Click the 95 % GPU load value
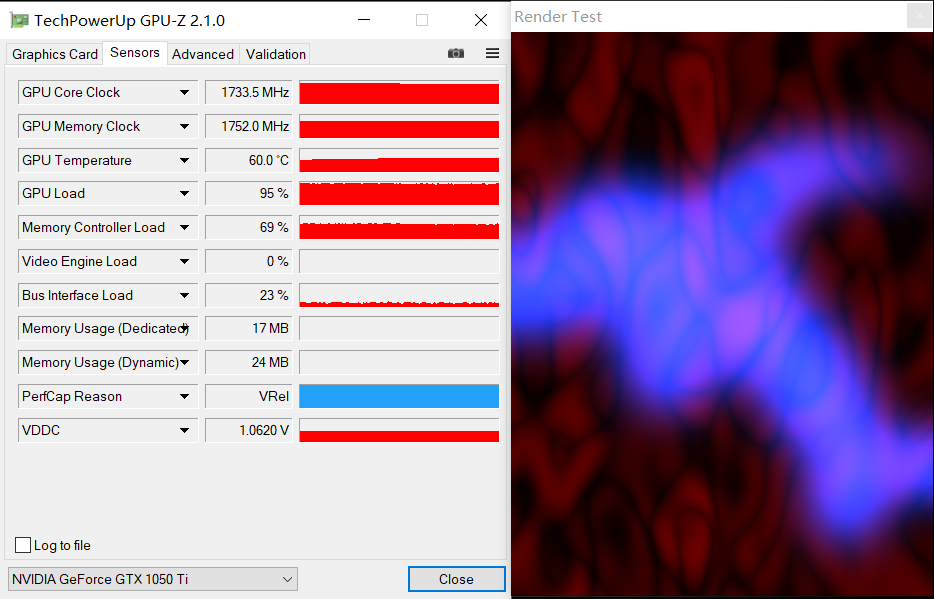This screenshot has width=934, height=599. click(249, 194)
